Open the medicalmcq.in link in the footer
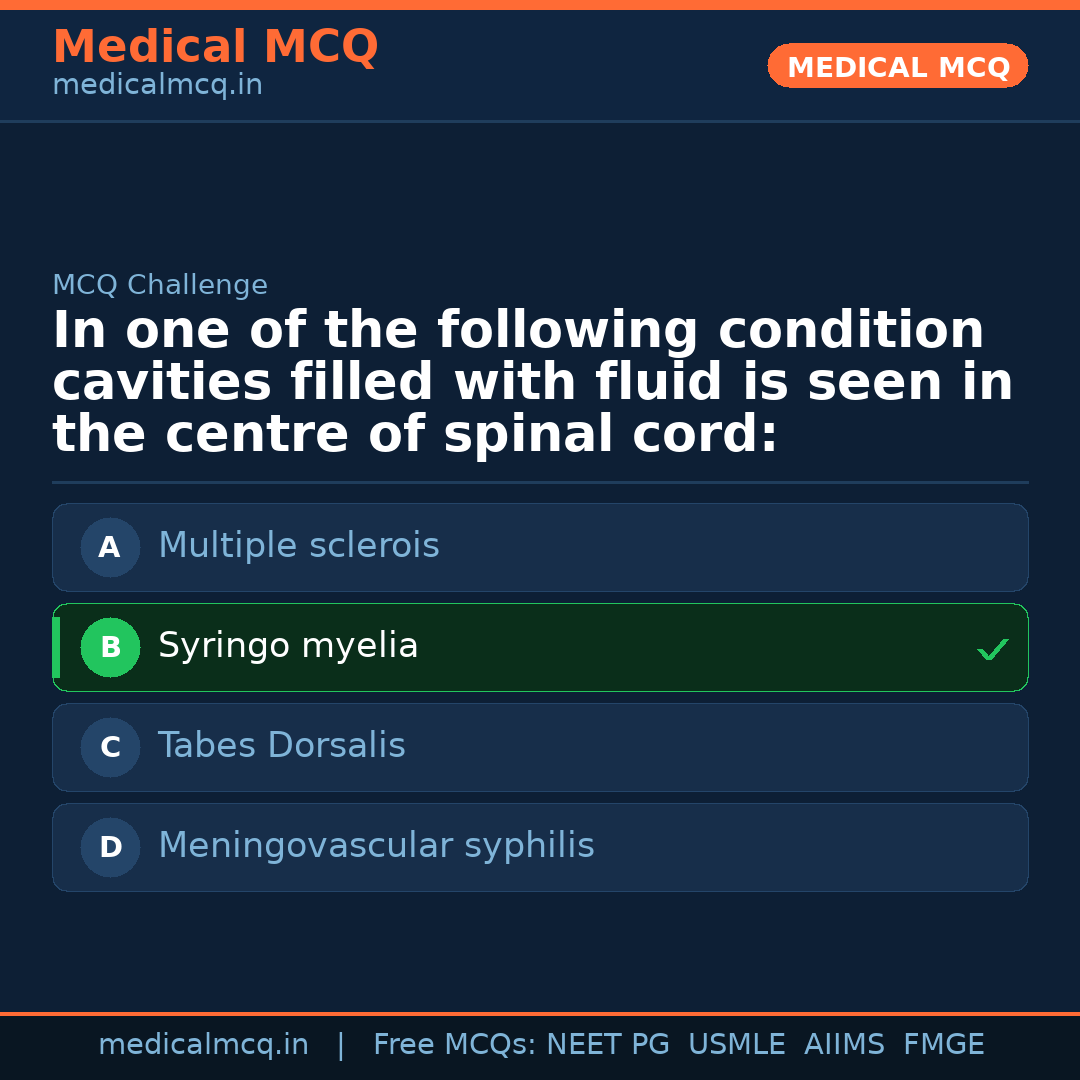Image resolution: width=1080 pixels, height=1080 pixels. click(x=203, y=1045)
